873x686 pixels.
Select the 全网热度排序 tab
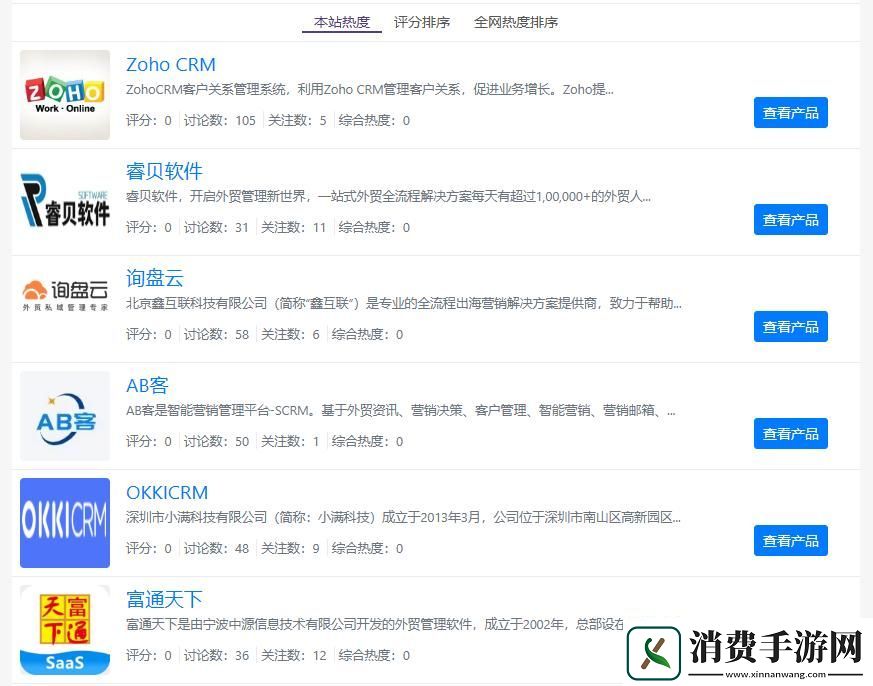pos(516,22)
